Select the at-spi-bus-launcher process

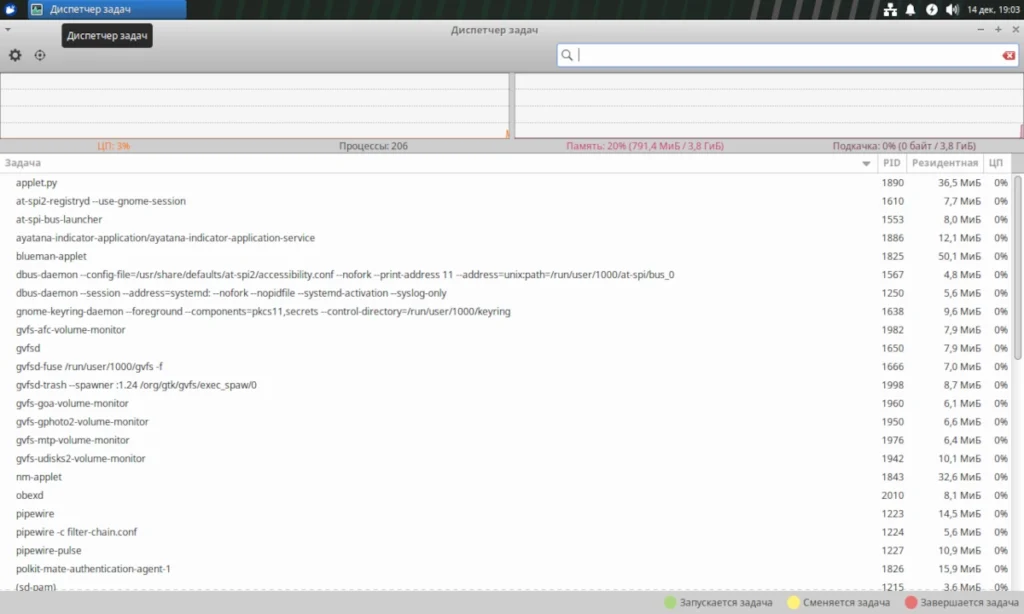point(506,219)
